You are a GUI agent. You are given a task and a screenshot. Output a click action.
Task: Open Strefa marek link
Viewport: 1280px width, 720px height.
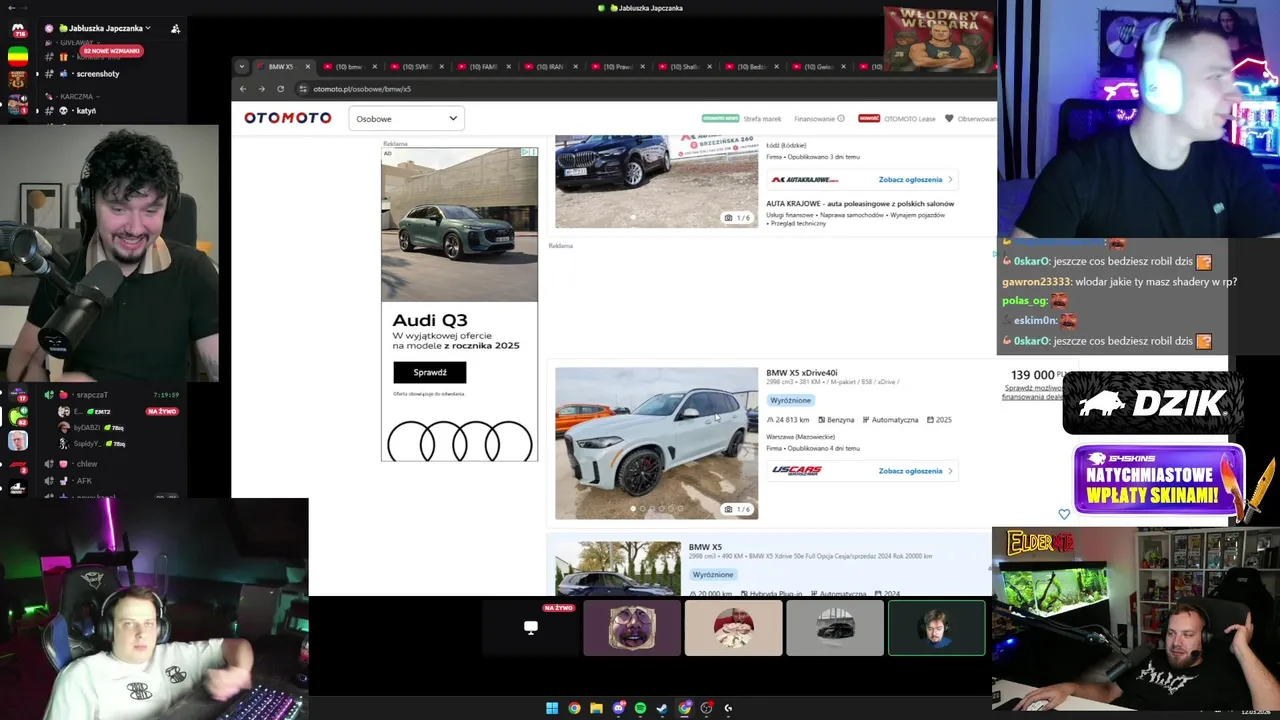(x=763, y=119)
